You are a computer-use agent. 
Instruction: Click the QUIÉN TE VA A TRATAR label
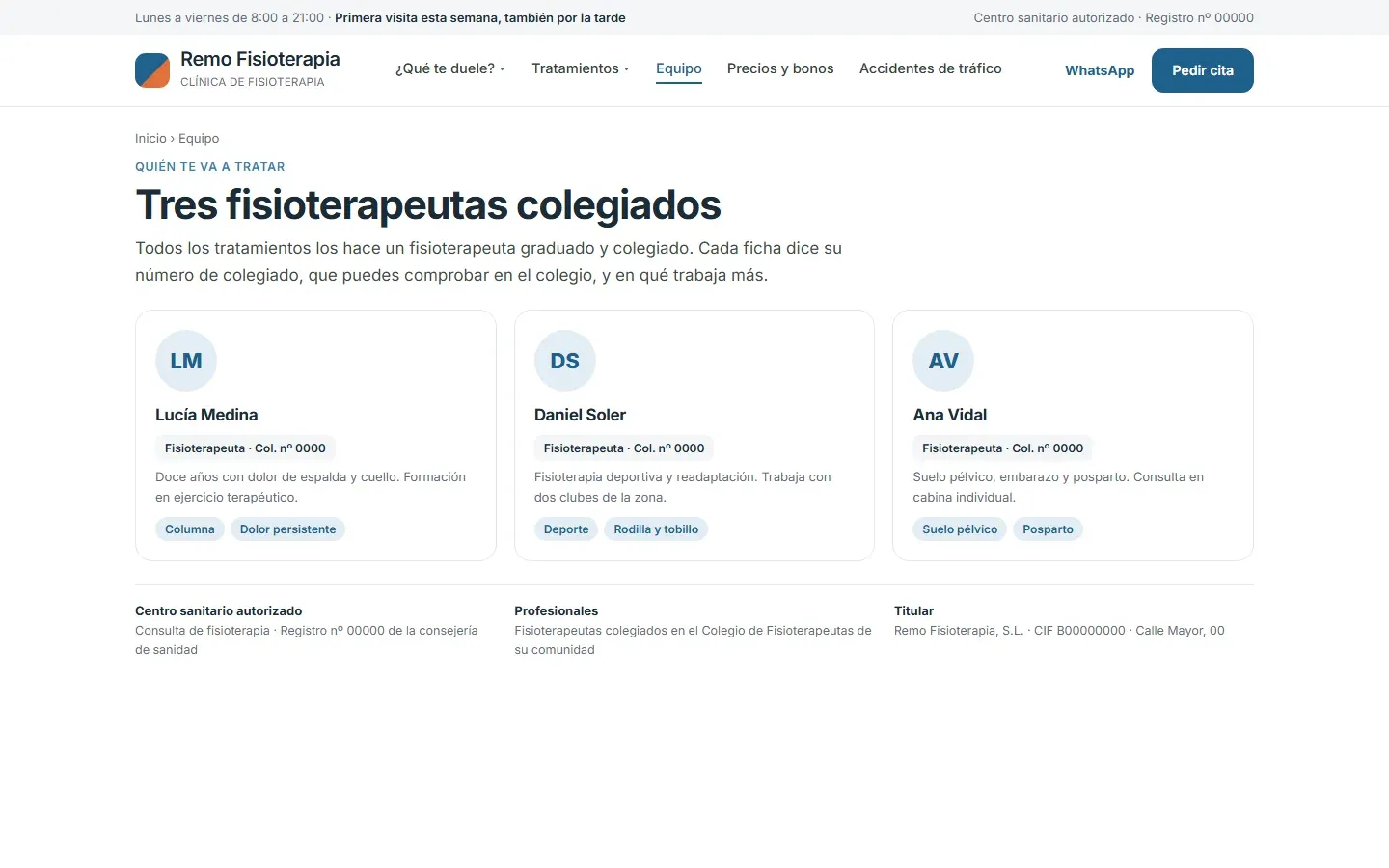(210, 167)
